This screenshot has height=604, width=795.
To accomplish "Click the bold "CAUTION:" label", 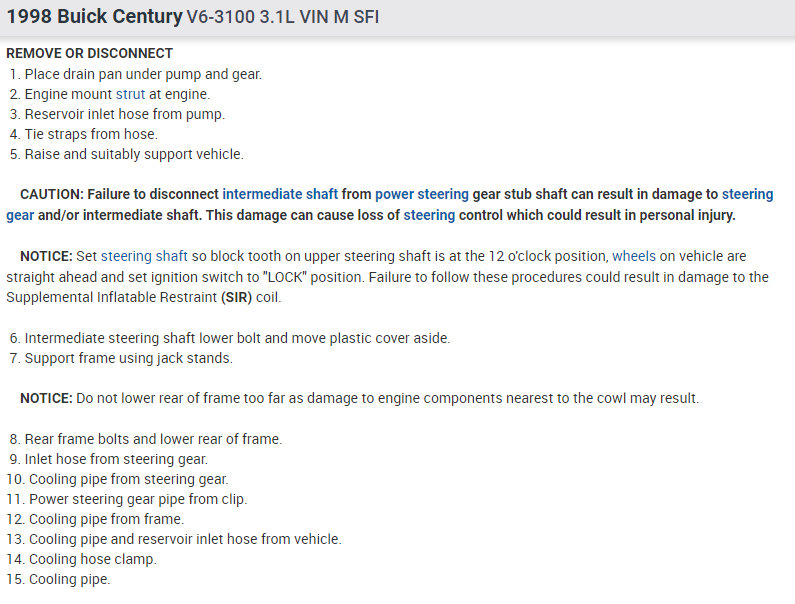I will tap(51, 195).
